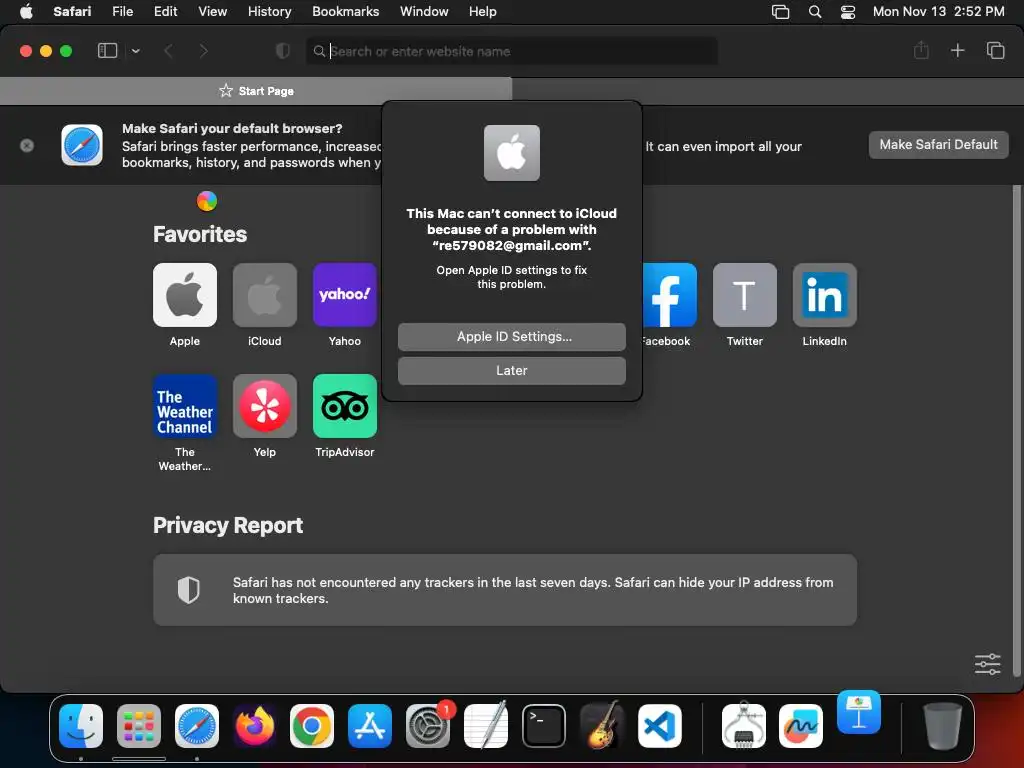The image size is (1024, 768).
Task: Add a new tab with plus icon
Action: coord(957,50)
